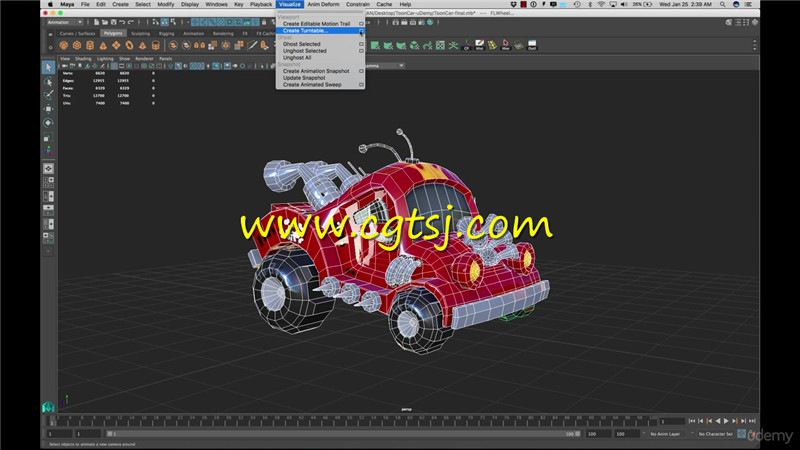Open the viewport Renderer menu
Image resolution: width=800 pixels, height=450 pixels.
point(144,59)
